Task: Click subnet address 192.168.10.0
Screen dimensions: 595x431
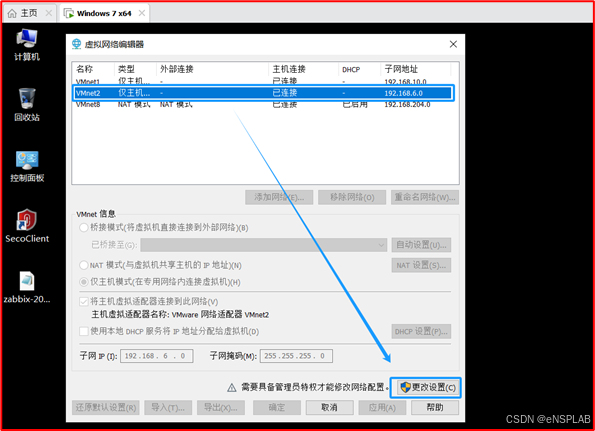Action: point(405,82)
